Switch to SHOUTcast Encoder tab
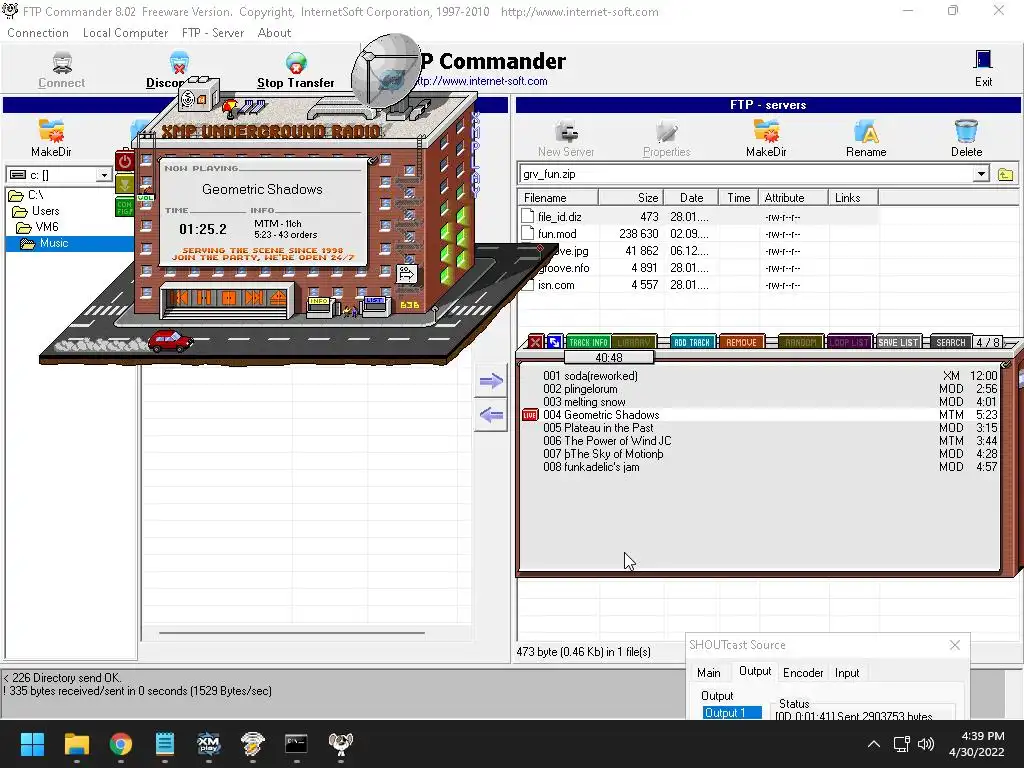Viewport: 1024px width, 768px height. click(x=803, y=673)
